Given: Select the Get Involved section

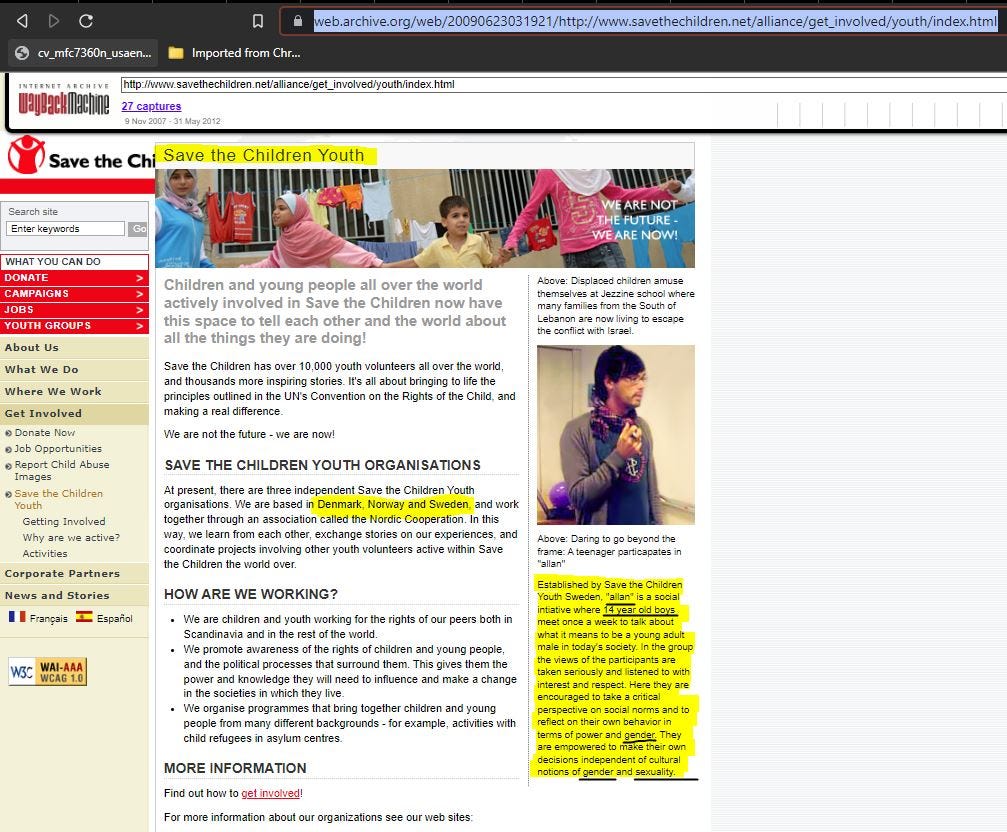Looking at the screenshot, I should click(74, 413).
